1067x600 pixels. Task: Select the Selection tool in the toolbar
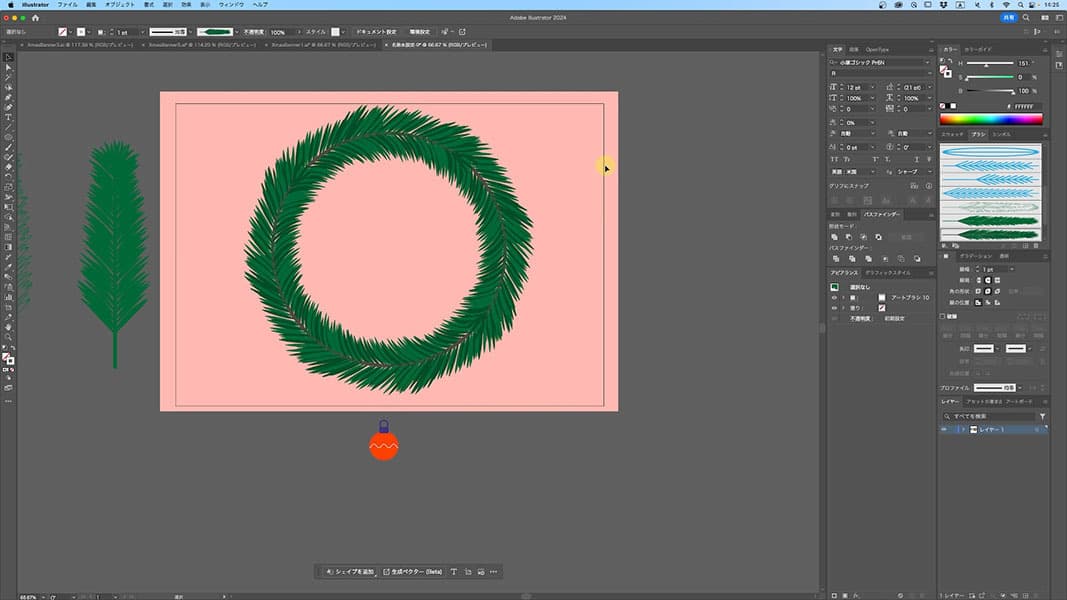(8, 57)
